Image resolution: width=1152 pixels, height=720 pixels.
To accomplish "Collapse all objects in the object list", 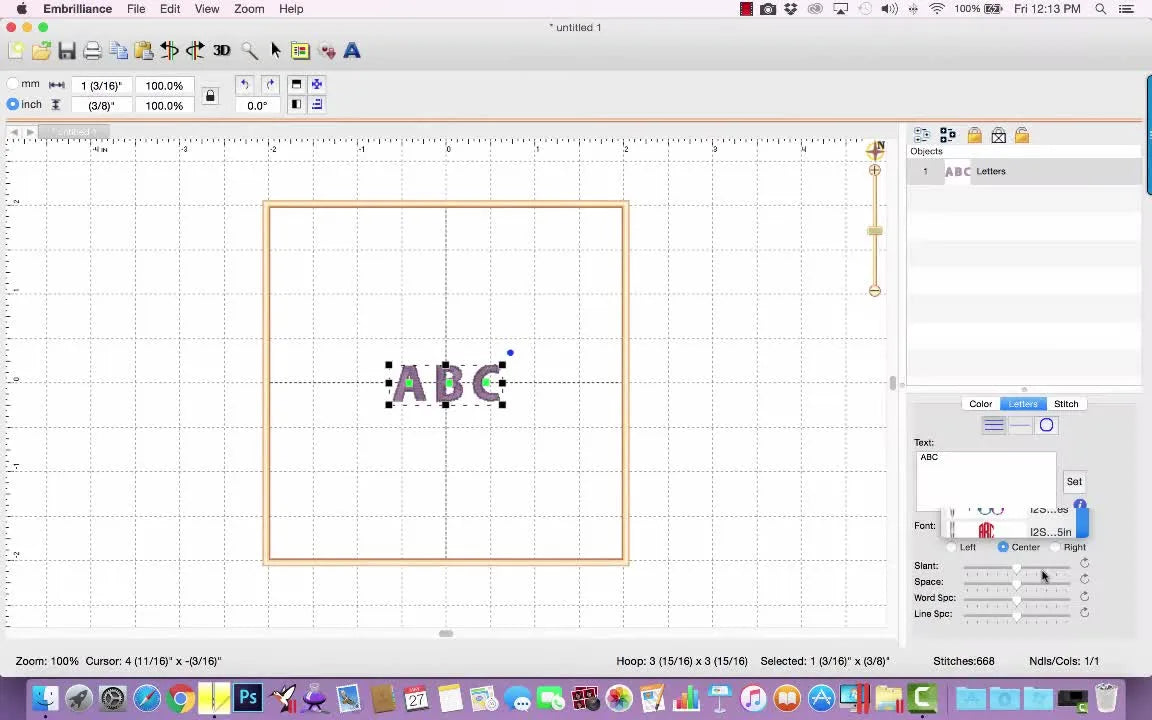I will click(x=948, y=135).
